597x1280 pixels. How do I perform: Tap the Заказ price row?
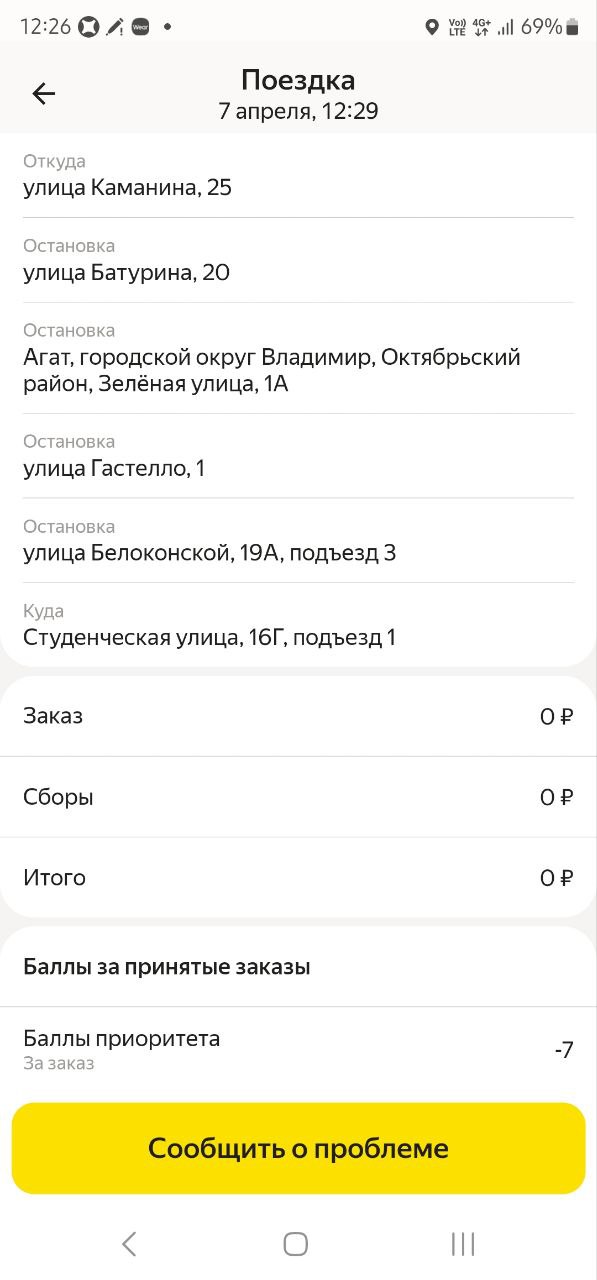[x=298, y=716]
